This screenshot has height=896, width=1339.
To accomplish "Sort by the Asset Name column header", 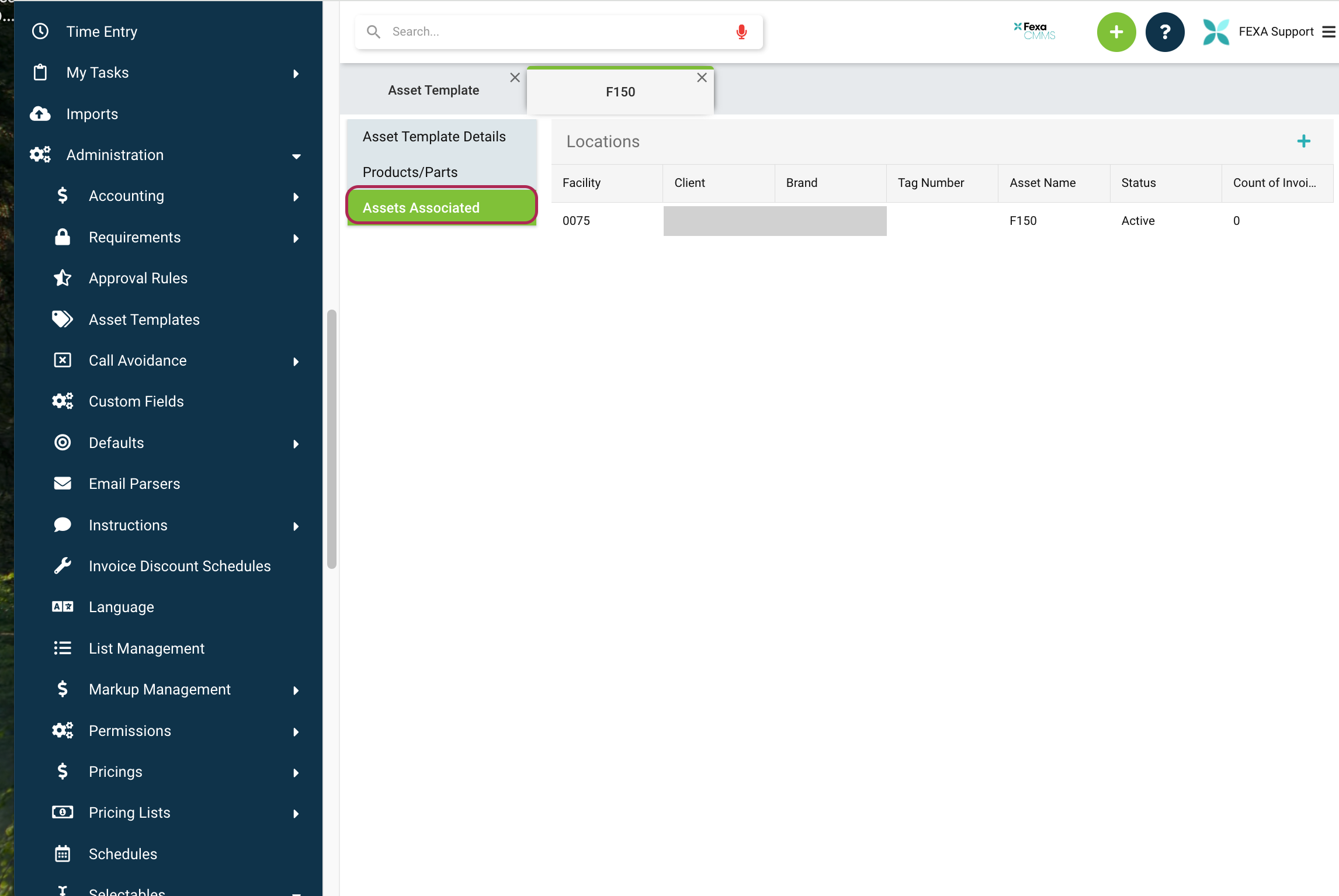I will pyautogui.click(x=1054, y=183).
